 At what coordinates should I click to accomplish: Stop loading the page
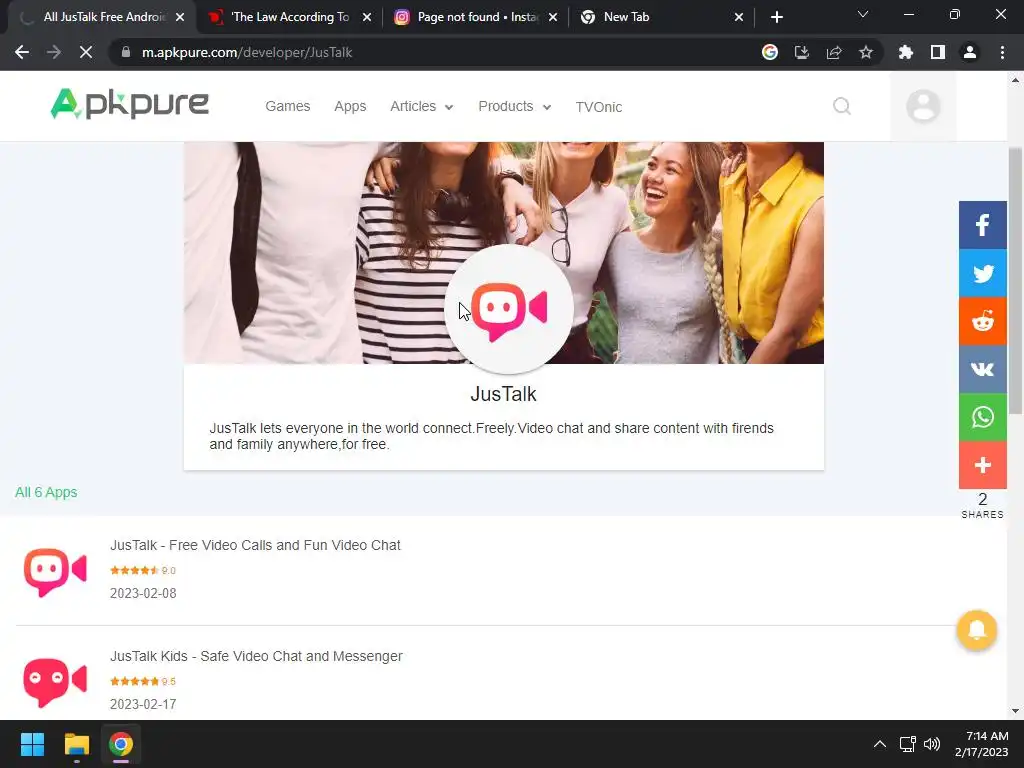coord(86,52)
